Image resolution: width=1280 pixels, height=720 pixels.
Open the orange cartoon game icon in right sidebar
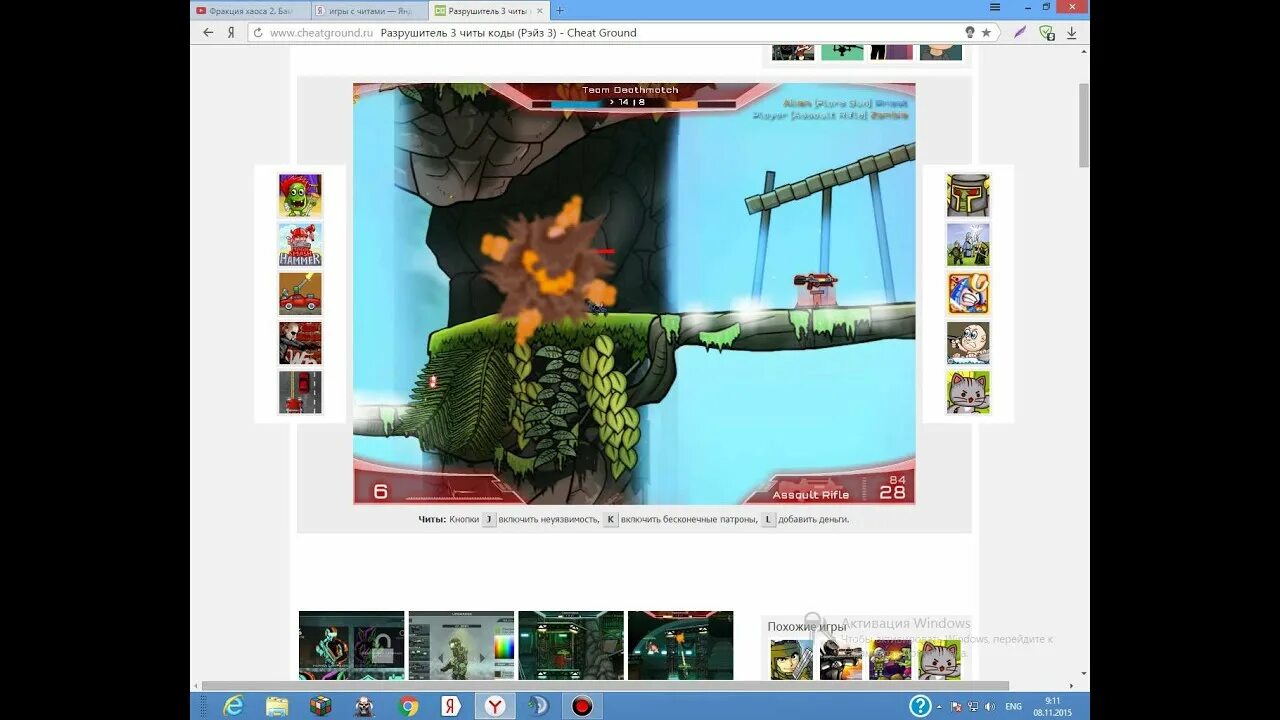tap(968, 294)
